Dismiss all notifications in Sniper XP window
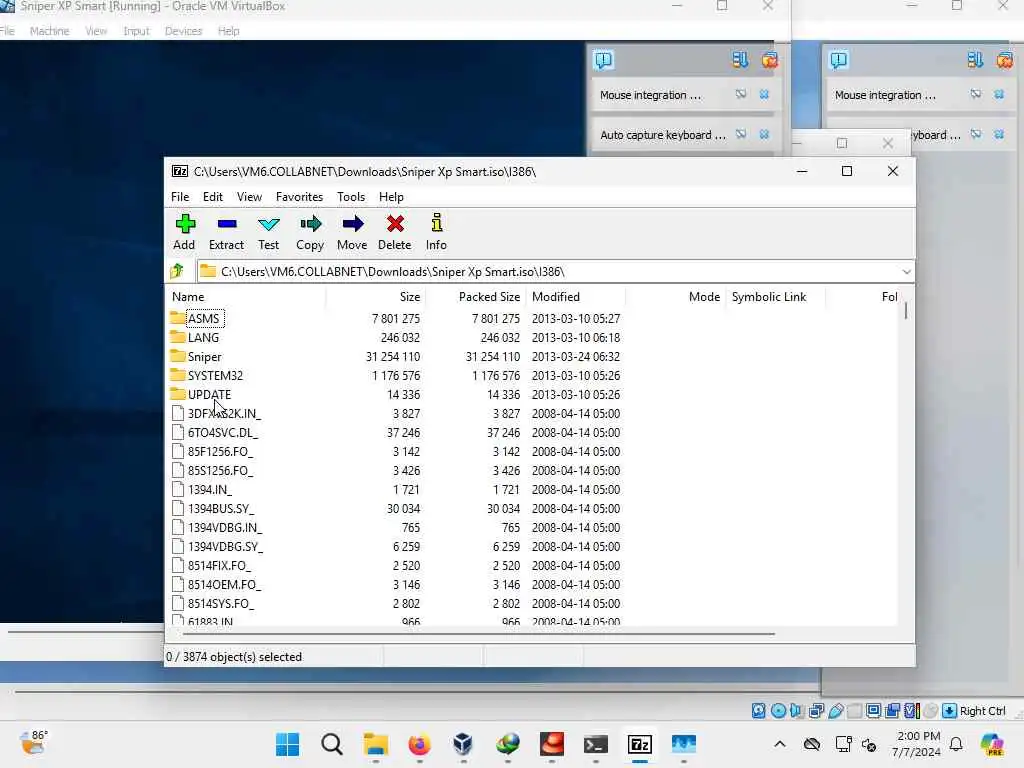The width and height of the screenshot is (1024, 768). [770, 61]
